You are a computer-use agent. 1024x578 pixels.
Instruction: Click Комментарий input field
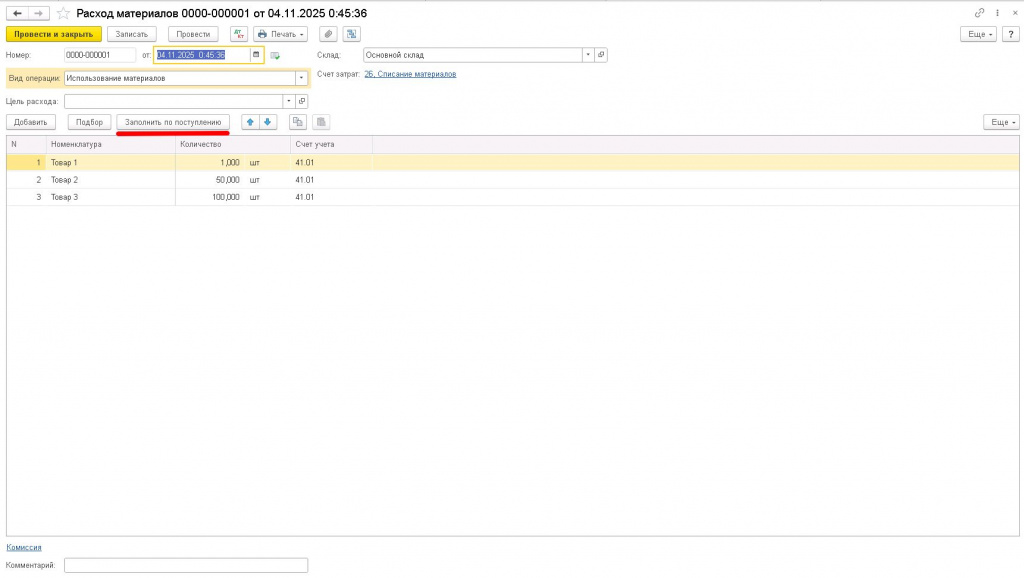185,565
